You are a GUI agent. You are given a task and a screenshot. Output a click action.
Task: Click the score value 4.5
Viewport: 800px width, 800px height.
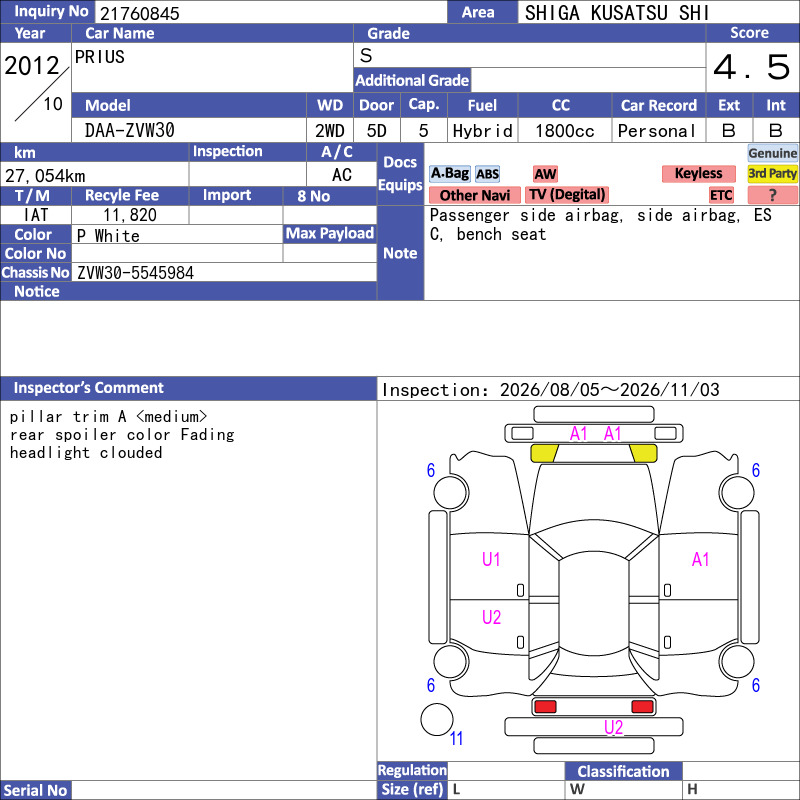[752, 67]
